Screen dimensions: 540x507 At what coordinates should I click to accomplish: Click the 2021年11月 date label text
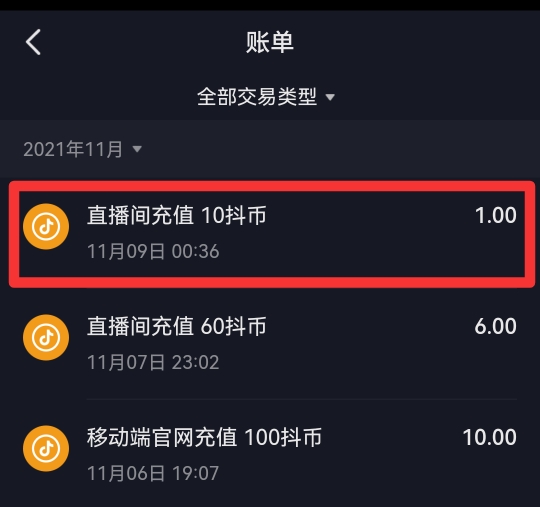73,149
